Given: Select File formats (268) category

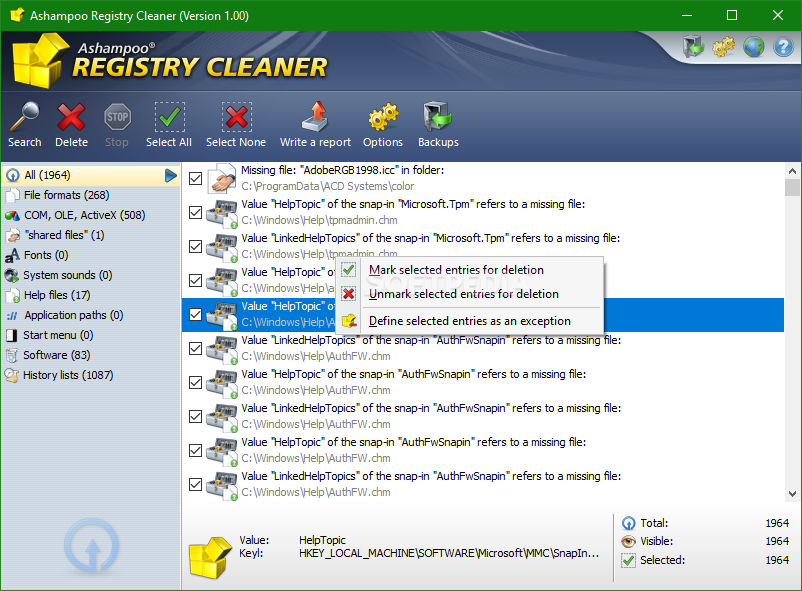Looking at the screenshot, I should pos(91,195).
